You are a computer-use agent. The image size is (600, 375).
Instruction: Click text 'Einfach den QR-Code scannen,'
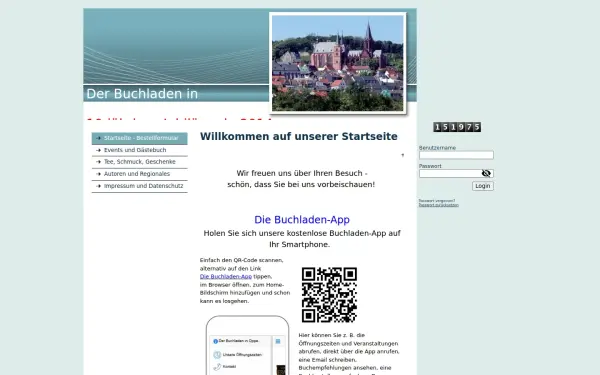[241, 260]
